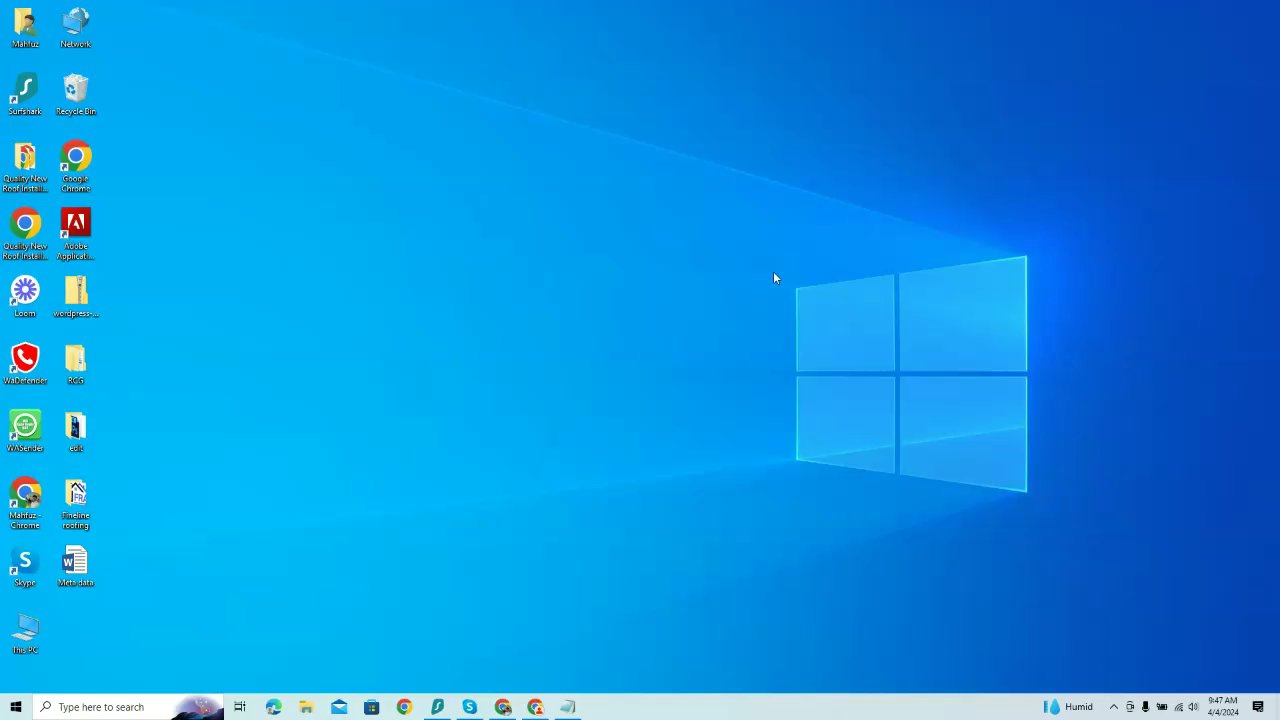1280x720 pixels.
Task: Open the battery status tray icon
Action: tap(1162, 707)
